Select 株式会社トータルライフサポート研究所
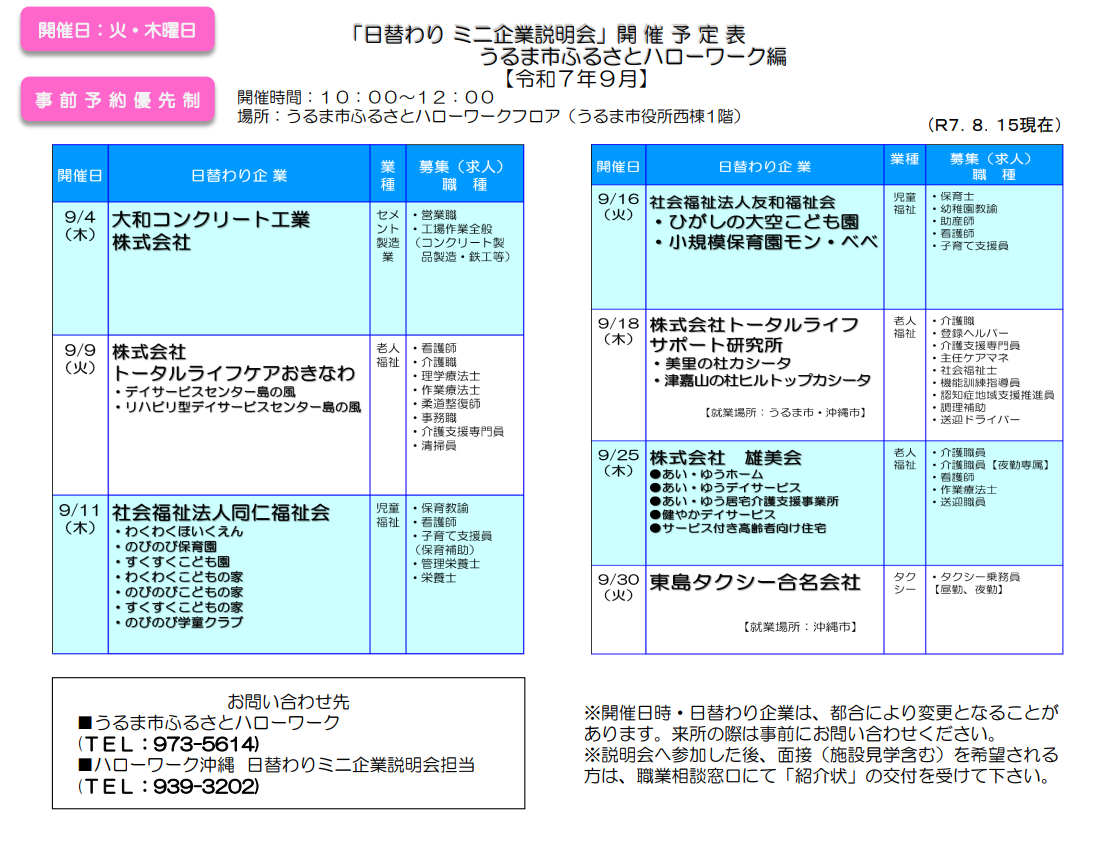This screenshot has height=843, width=1106. pos(754,334)
